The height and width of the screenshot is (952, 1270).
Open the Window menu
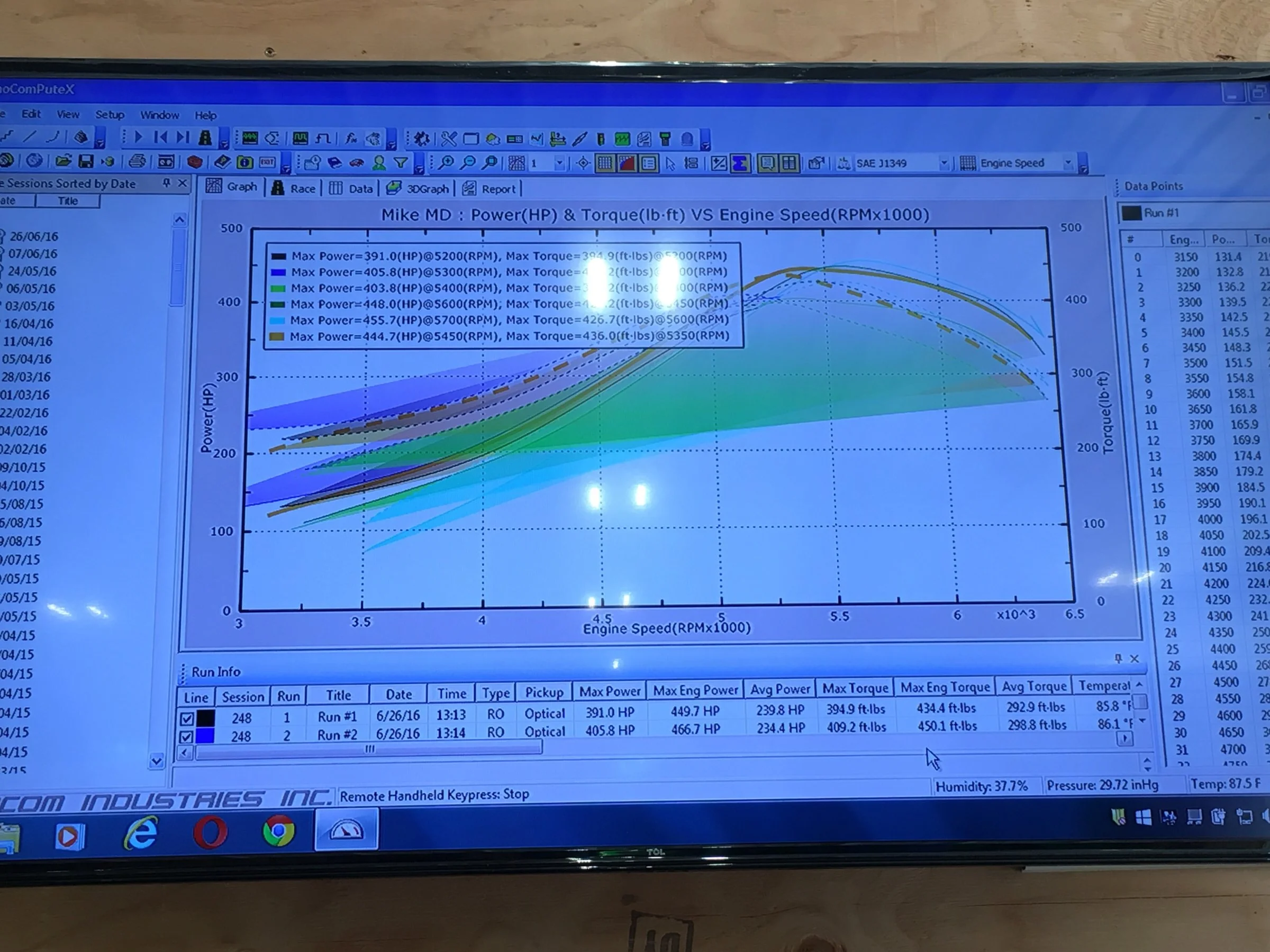tap(160, 115)
